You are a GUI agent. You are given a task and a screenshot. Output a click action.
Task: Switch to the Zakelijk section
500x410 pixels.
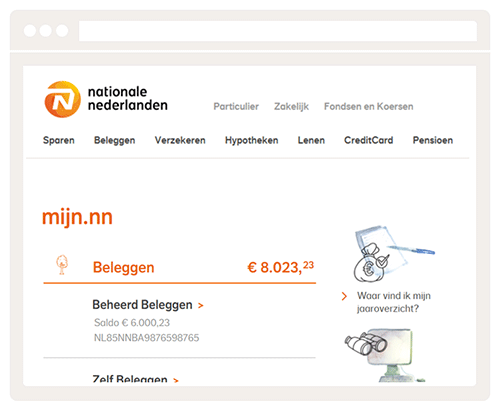[291, 106]
